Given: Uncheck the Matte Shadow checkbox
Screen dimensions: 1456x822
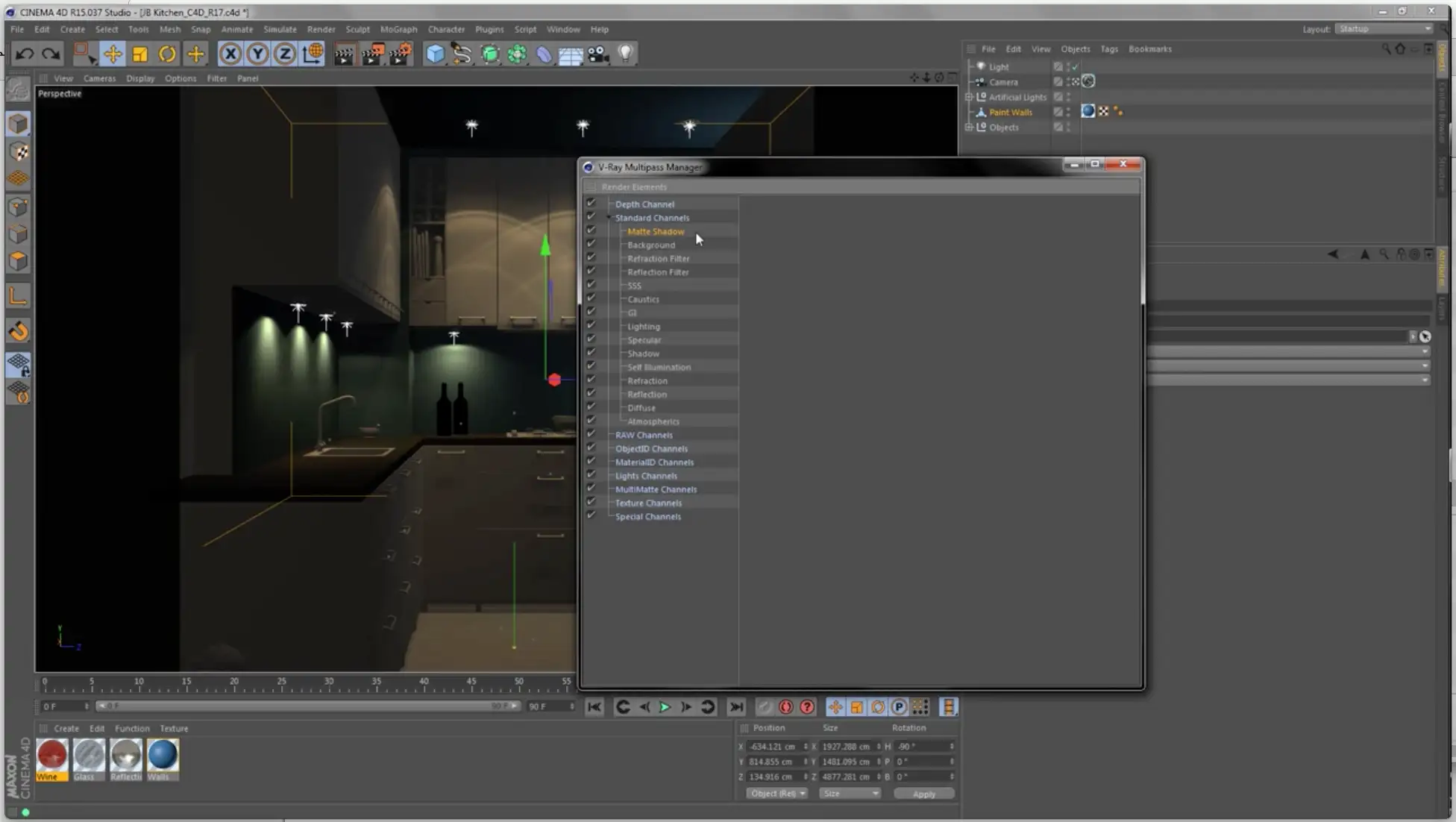Looking at the screenshot, I should 591,230.
